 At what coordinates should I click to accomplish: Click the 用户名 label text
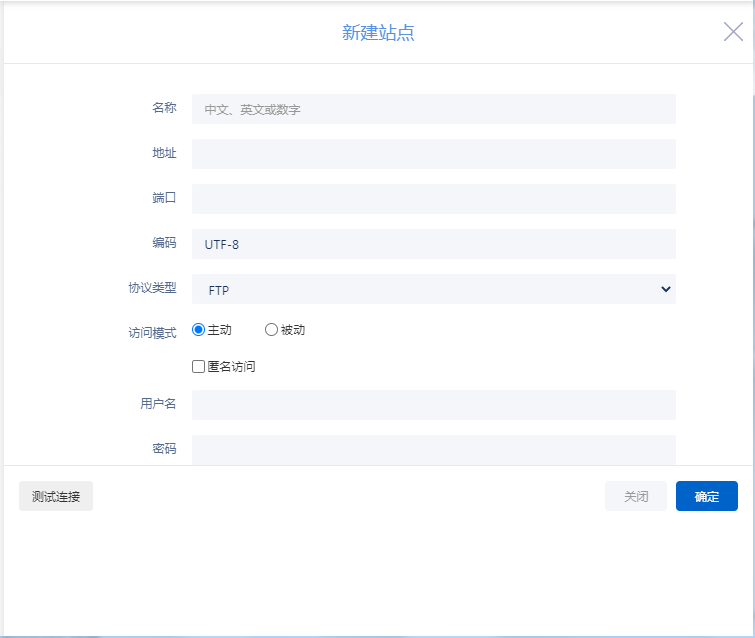click(158, 404)
